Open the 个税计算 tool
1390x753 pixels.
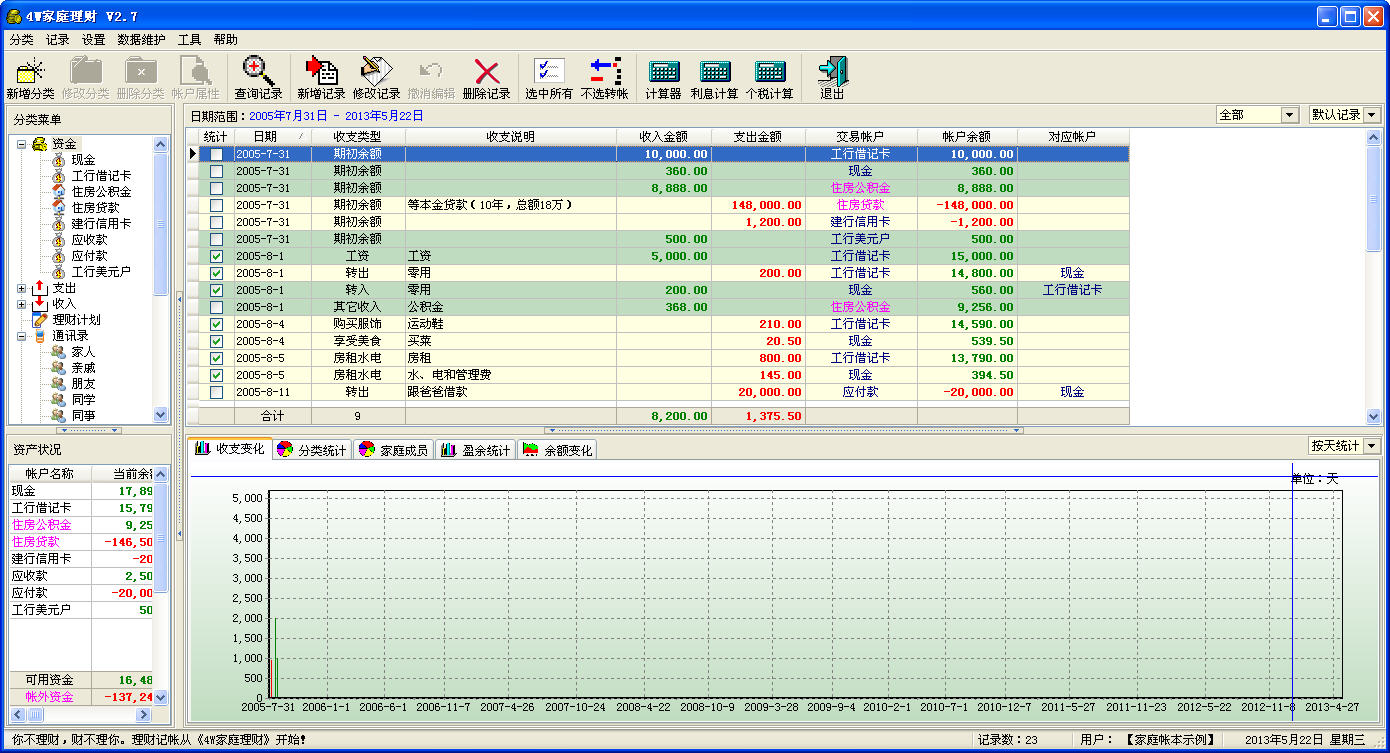[769, 72]
